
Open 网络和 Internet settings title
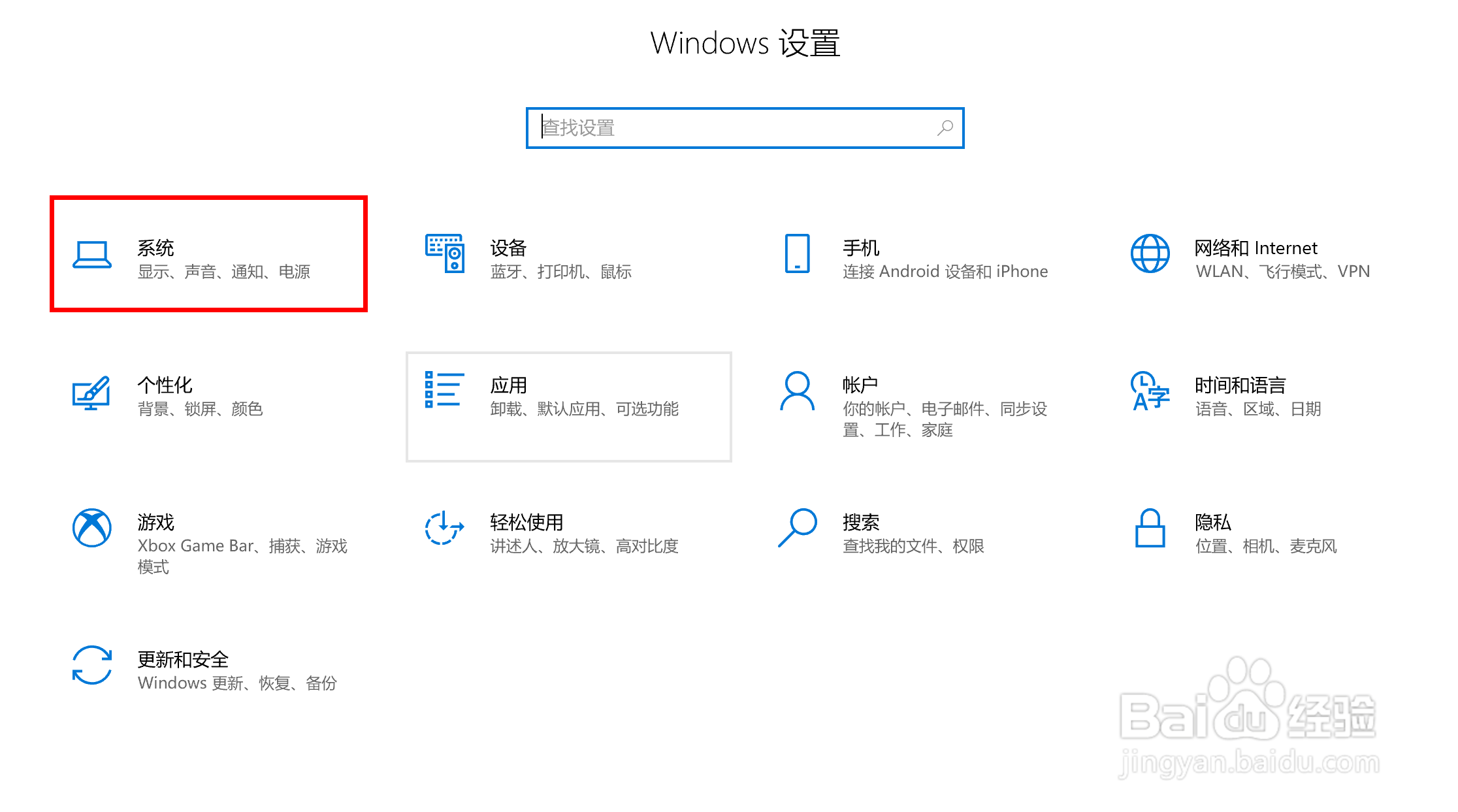[1256, 248]
